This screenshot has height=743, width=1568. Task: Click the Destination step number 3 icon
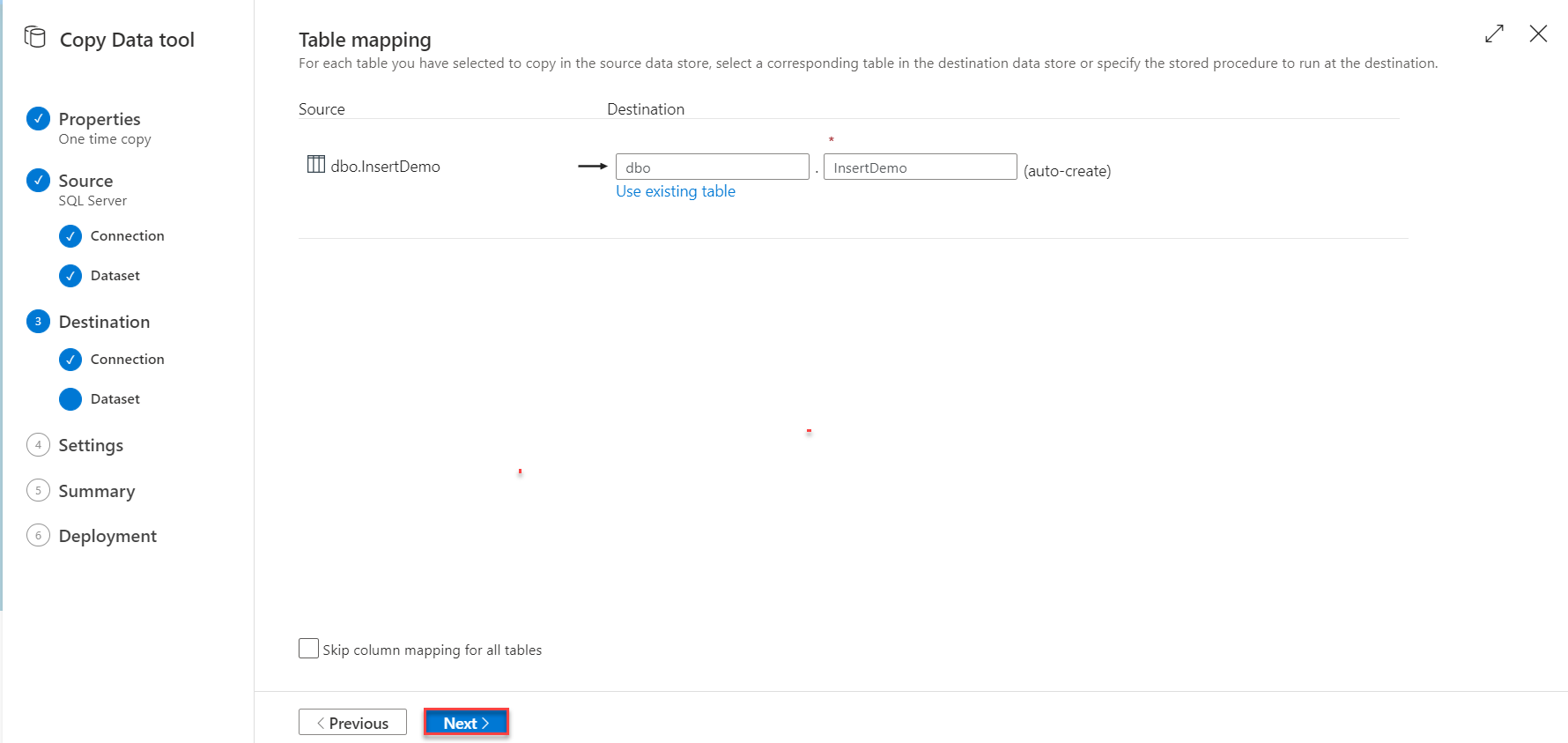38,322
